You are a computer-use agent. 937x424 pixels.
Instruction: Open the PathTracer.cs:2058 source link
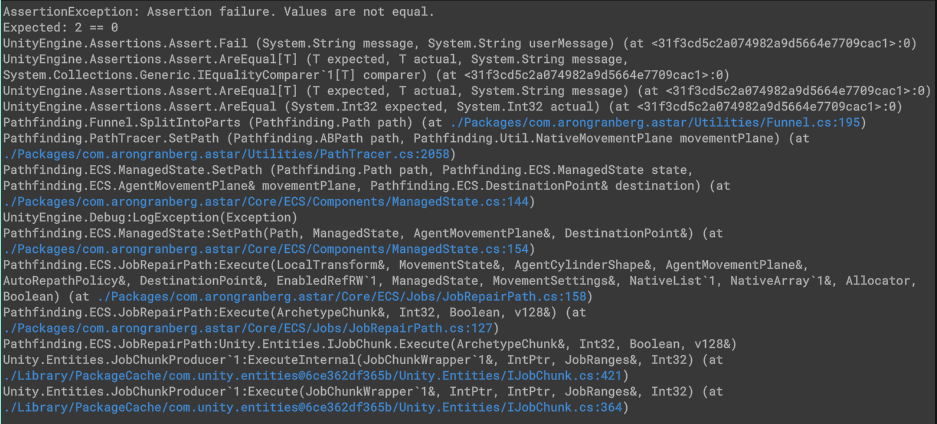[228, 154]
